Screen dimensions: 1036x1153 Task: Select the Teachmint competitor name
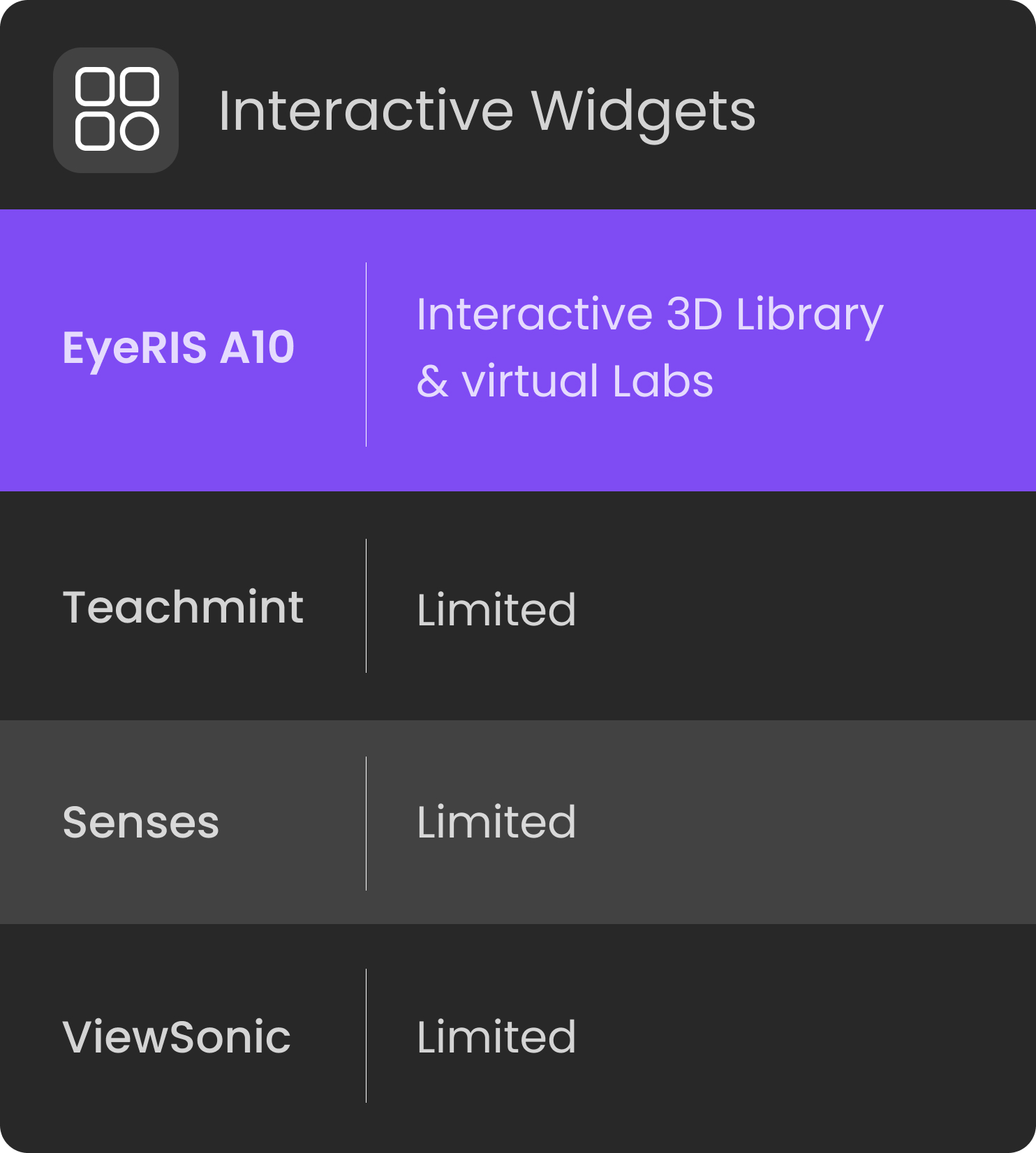(183, 607)
